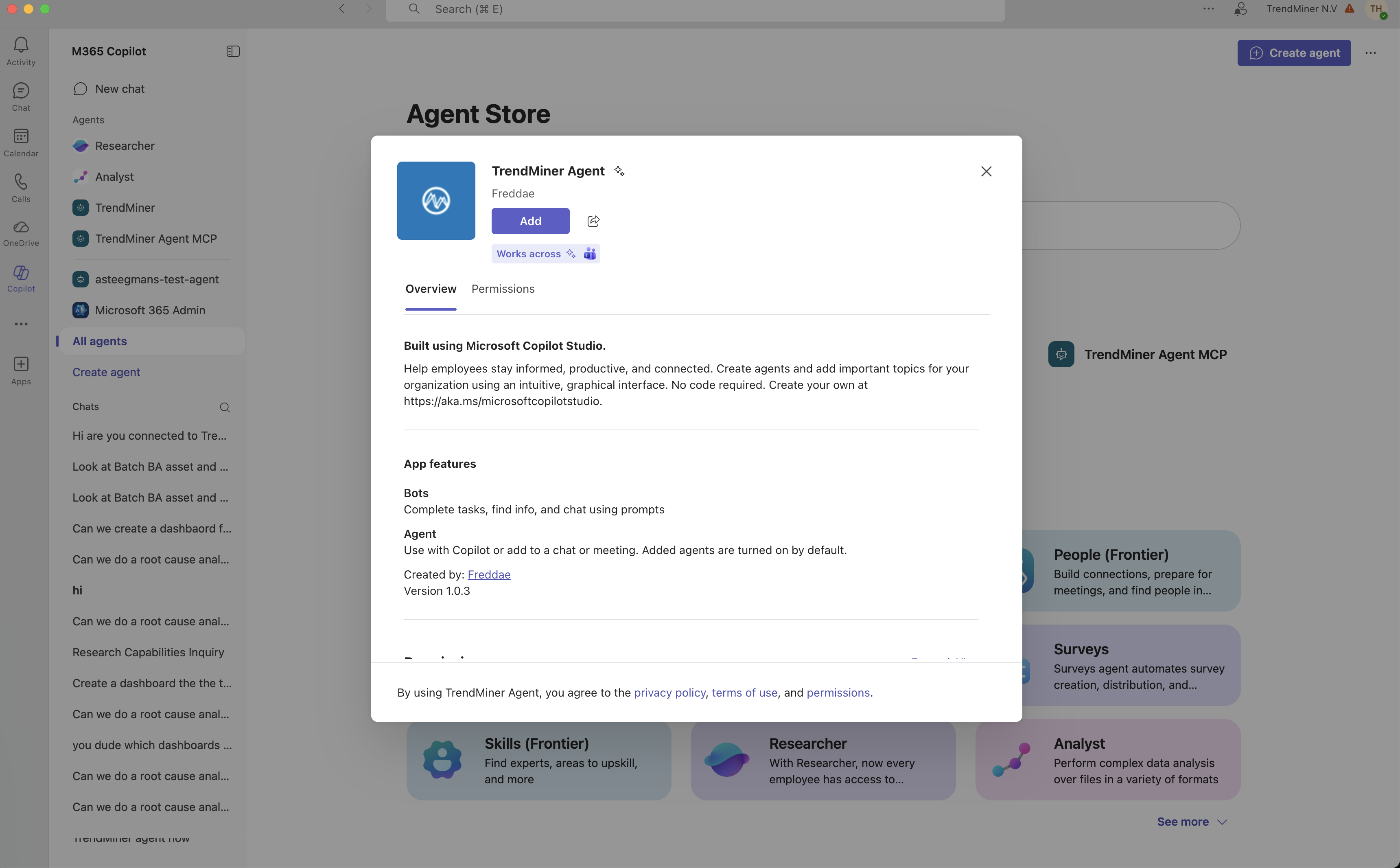Image resolution: width=1400 pixels, height=868 pixels.
Task: Open more options next to Create agent
Action: (x=1371, y=53)
